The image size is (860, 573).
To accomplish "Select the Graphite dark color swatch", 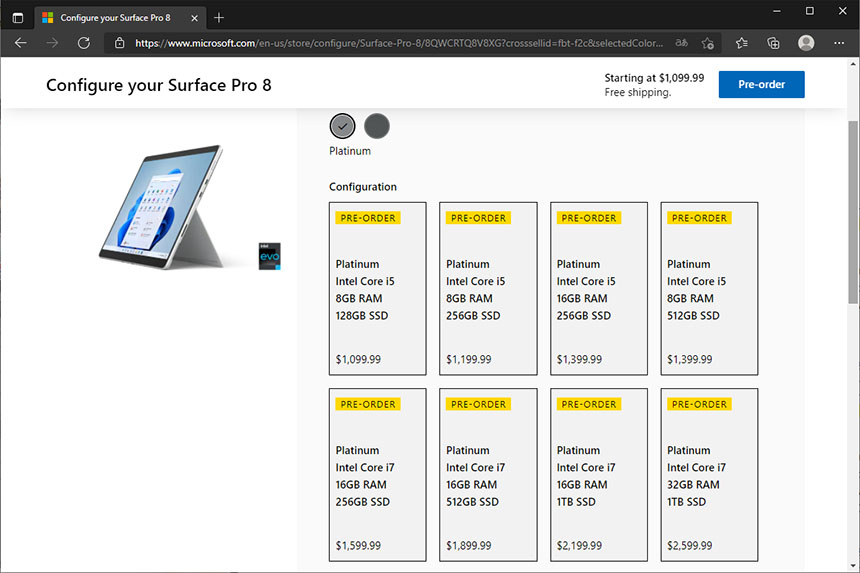I will click(x=377, y=126).
